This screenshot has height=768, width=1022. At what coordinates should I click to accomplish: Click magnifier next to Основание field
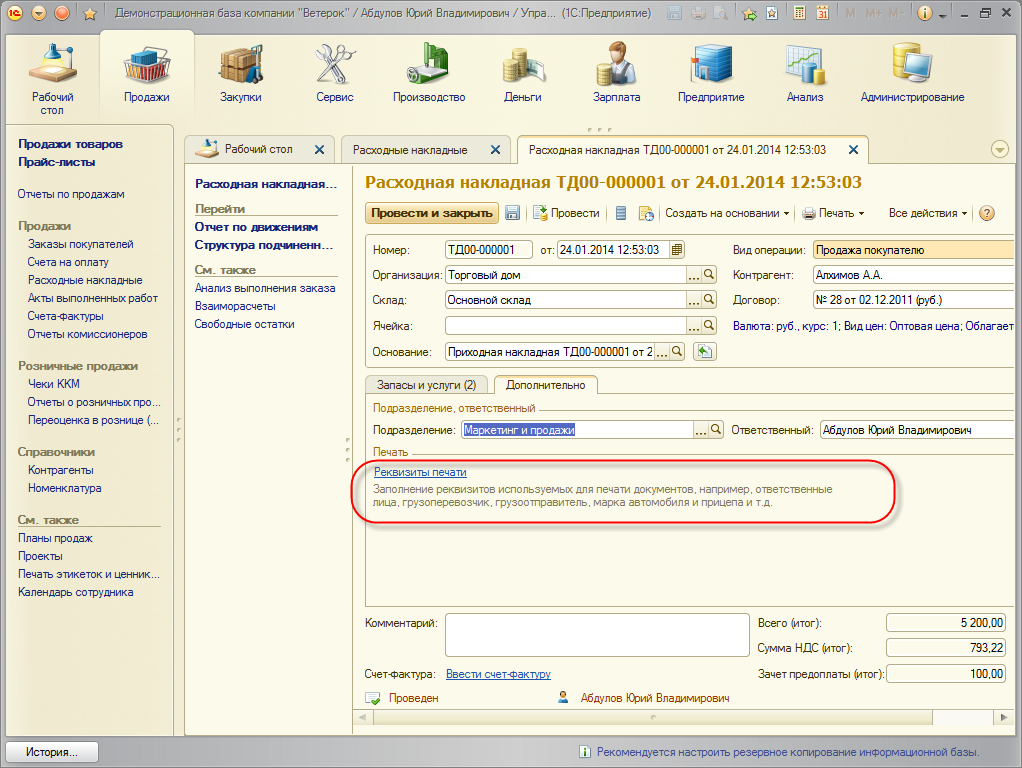[677, 351]
